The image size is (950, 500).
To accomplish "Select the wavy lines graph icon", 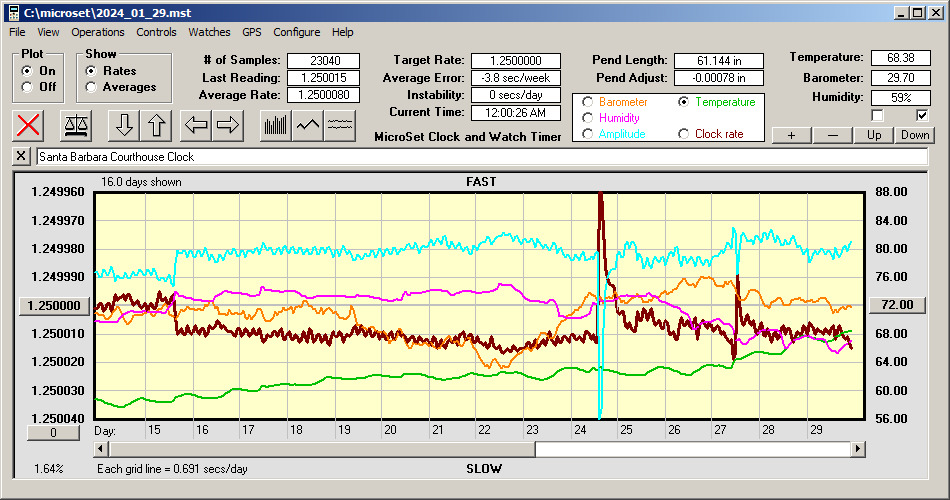I will (340, 125).
